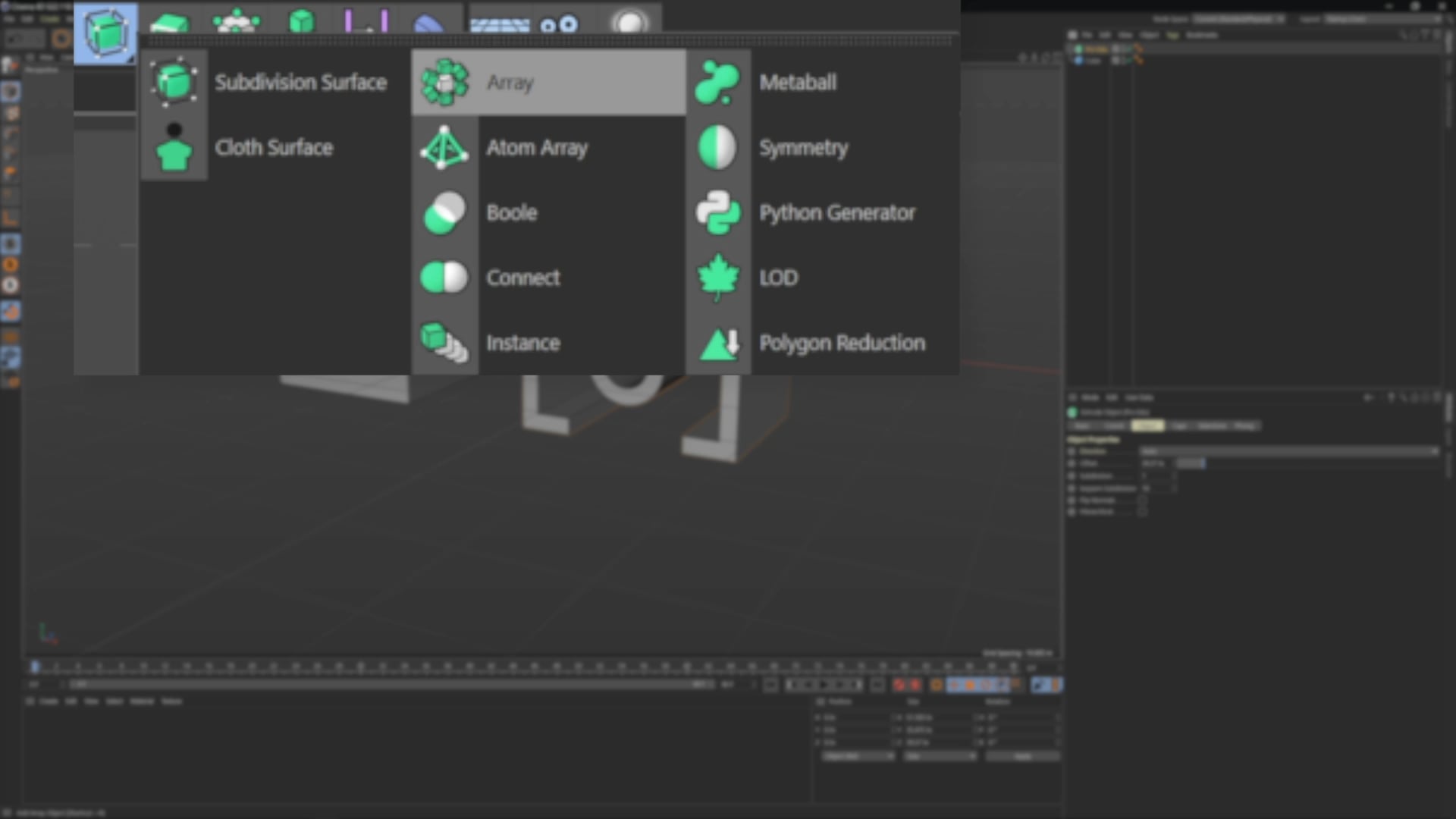Click the Subdivision Surface cube icon in the menu
Viewport: 1456px width, 819px height.
click(174, 82)
